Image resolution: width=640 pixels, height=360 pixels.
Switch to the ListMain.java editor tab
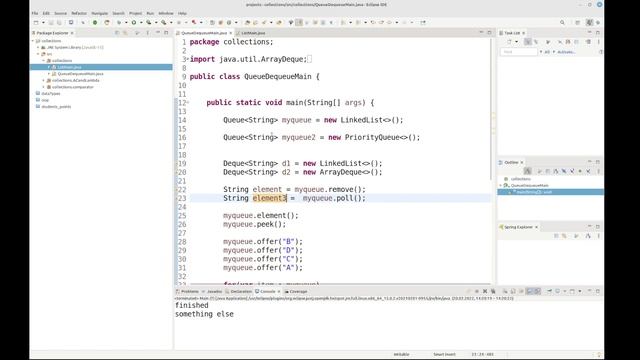click(253, 33)
